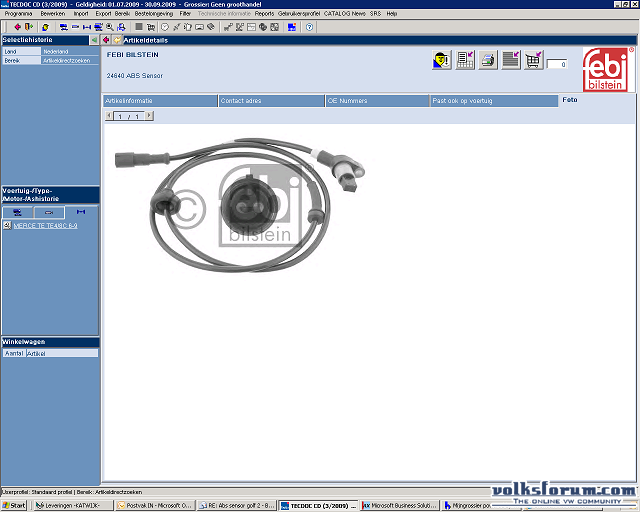Click the tilted book icon in toolbar
640x512 pixels.
pyautogui.click(x=211, y=27)
